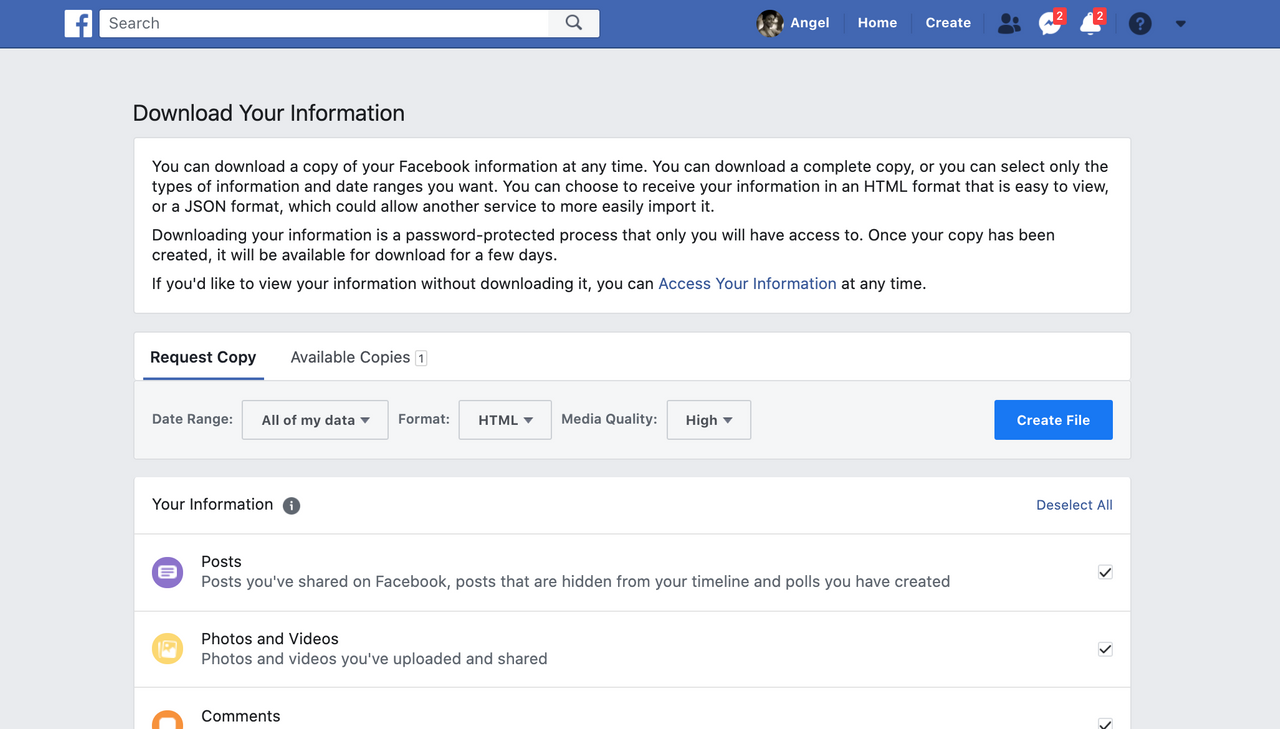1280x729 pixels.
Task: Switch to the Request Copy tab
Action: click(203, 357)
